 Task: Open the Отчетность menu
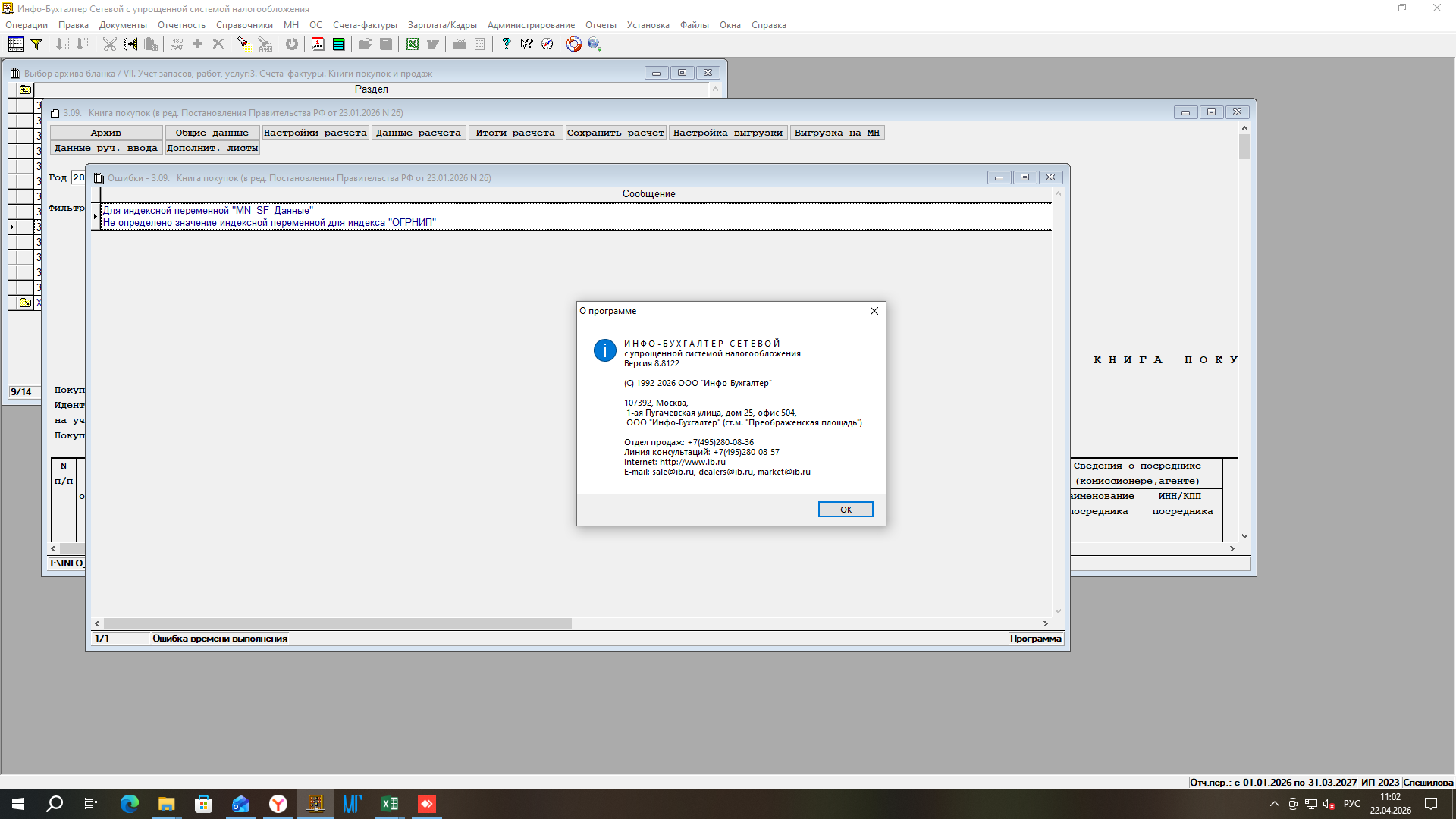tap(181, 25)
